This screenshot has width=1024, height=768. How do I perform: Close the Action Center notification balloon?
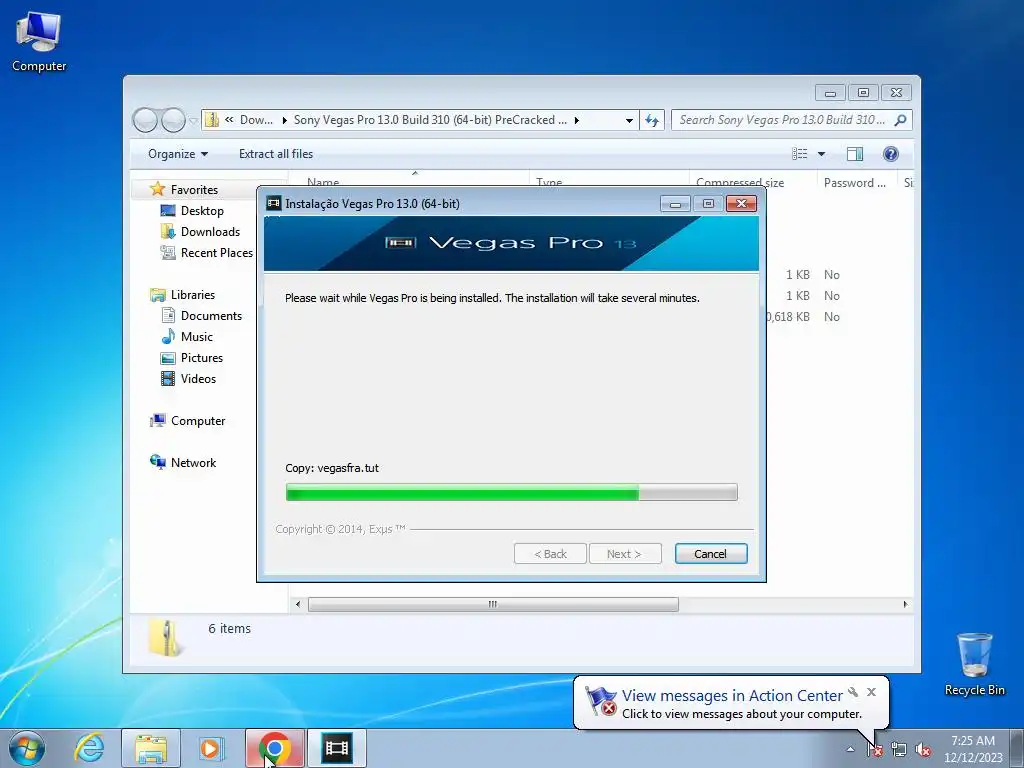pos(871,692)
